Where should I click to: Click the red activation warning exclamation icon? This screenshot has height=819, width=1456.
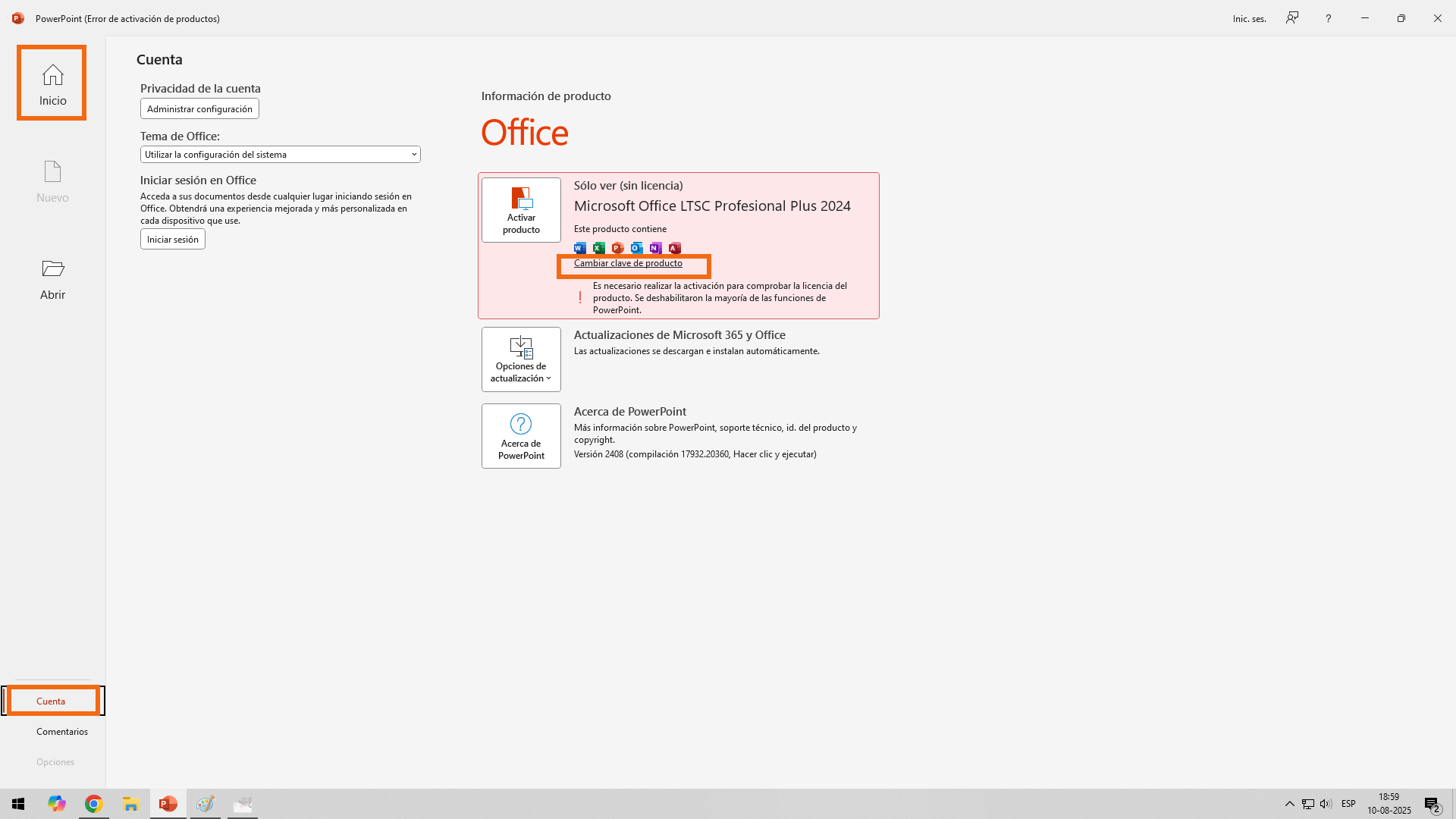click(x=580, y=298)
